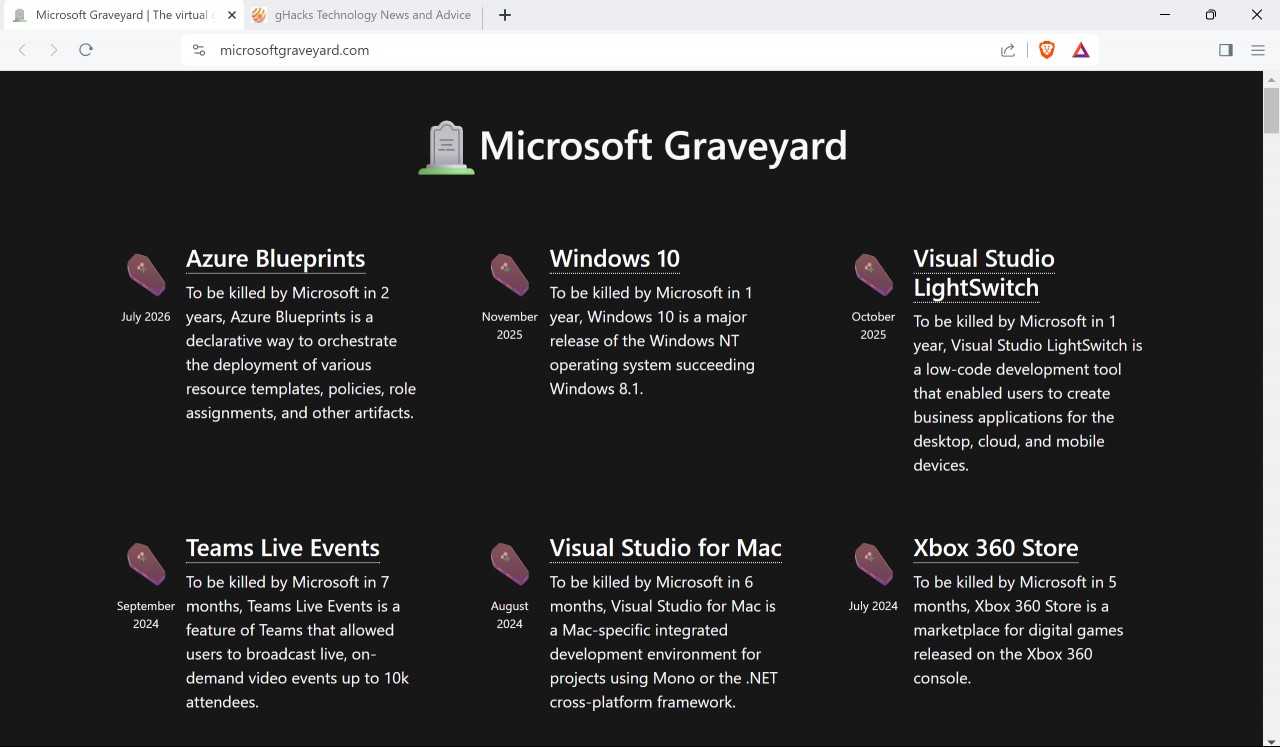Click the September 2024 date label
Screen dimensions: 1280x747
(146, 615)
